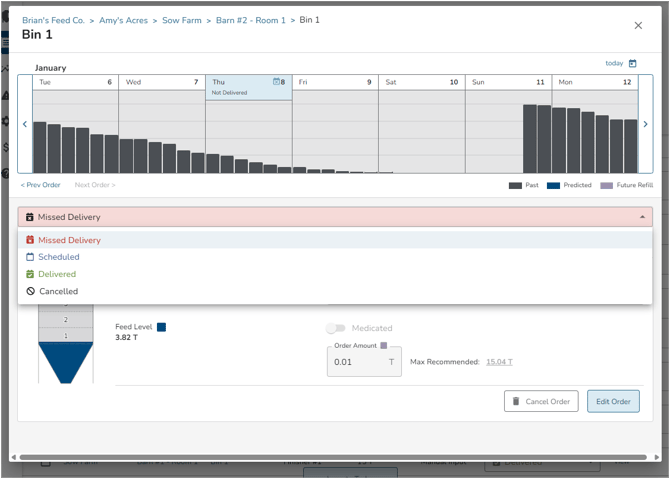Collapse the Missed Delivery status dropdown
The width and height of the screenshot is (670, 479).
pos(642,217)
